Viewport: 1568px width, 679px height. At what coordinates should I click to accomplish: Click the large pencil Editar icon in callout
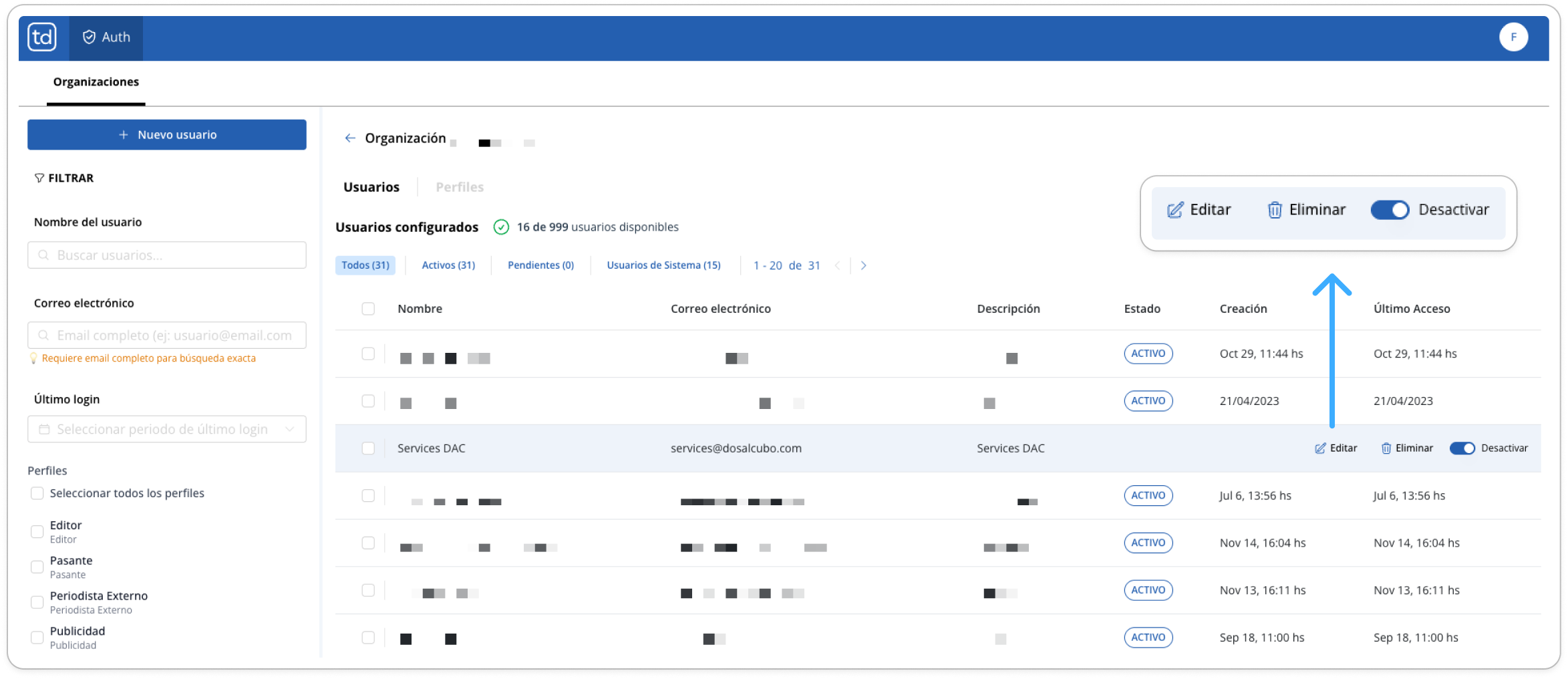coord(1175,210)
